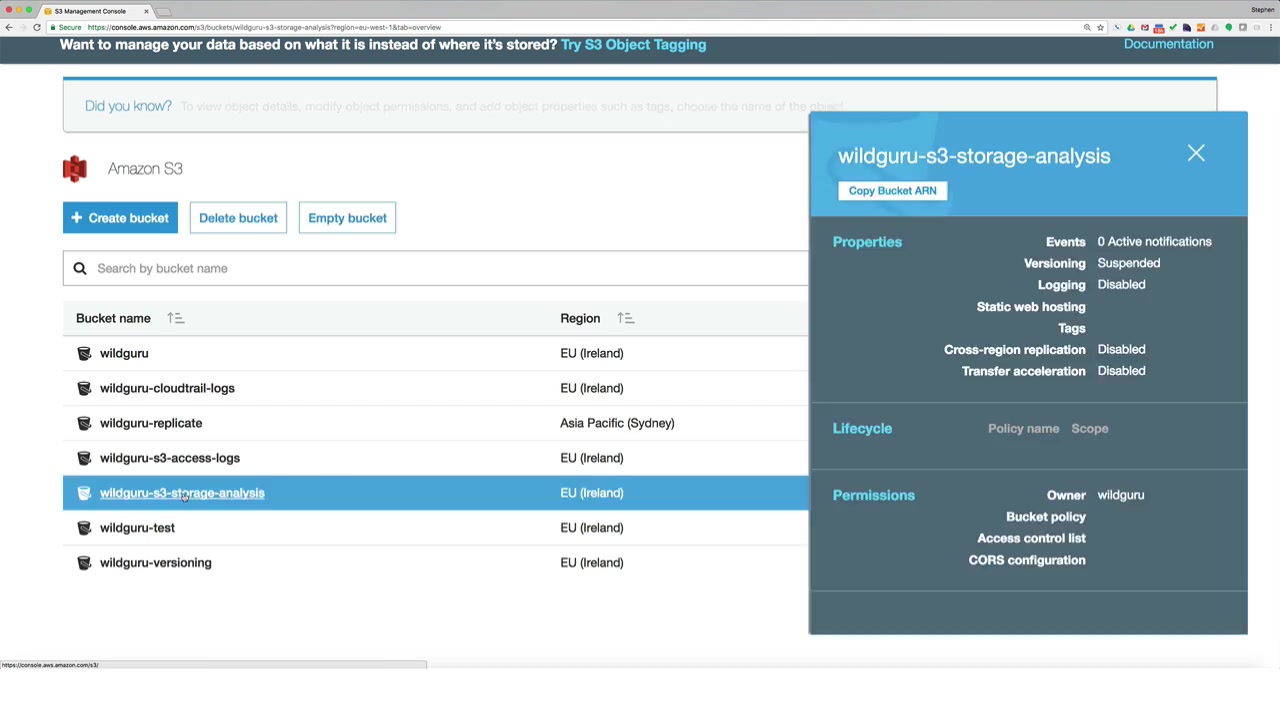Click the Versioning Suspended value
Viewport: 1280px width, 720px height.
(x=1129, y=263)
